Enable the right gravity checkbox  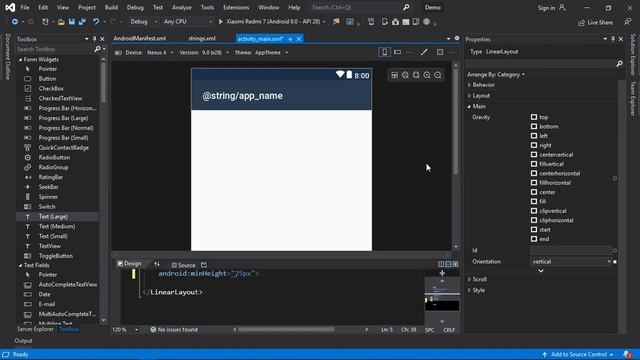click(534, 145)
